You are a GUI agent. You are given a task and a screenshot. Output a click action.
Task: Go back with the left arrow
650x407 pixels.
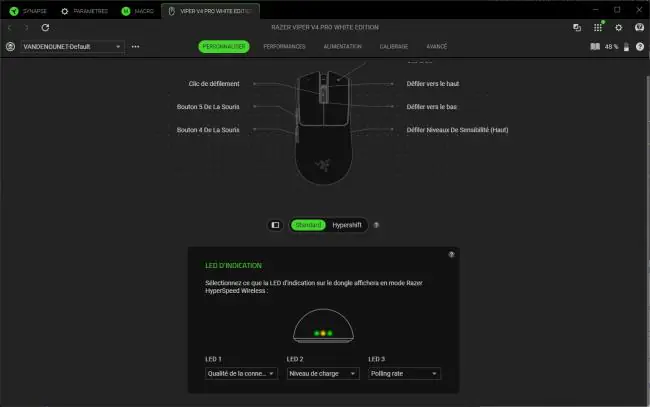(10, 28)
